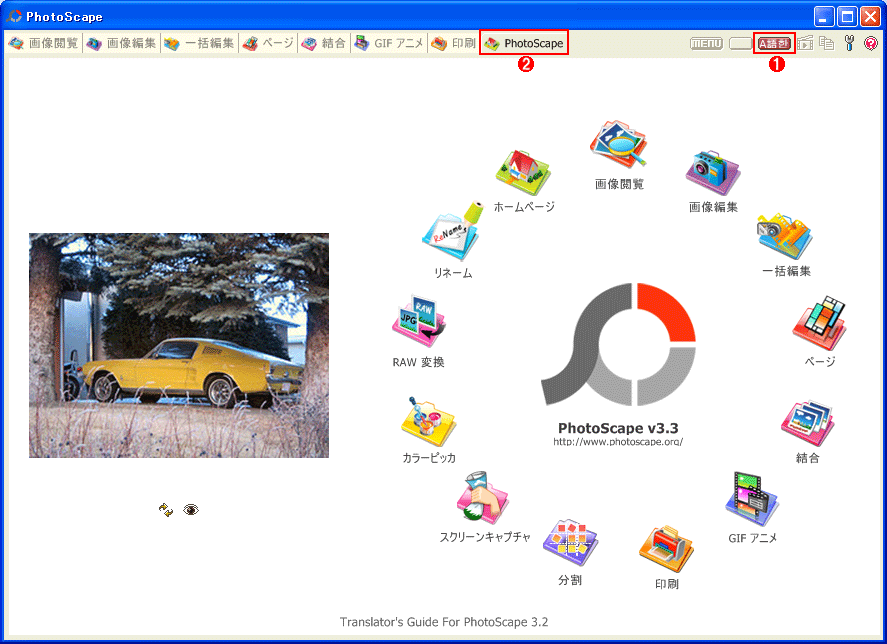Switch to the 印刷 tab
887x644 pixels.
click(454, 43)
